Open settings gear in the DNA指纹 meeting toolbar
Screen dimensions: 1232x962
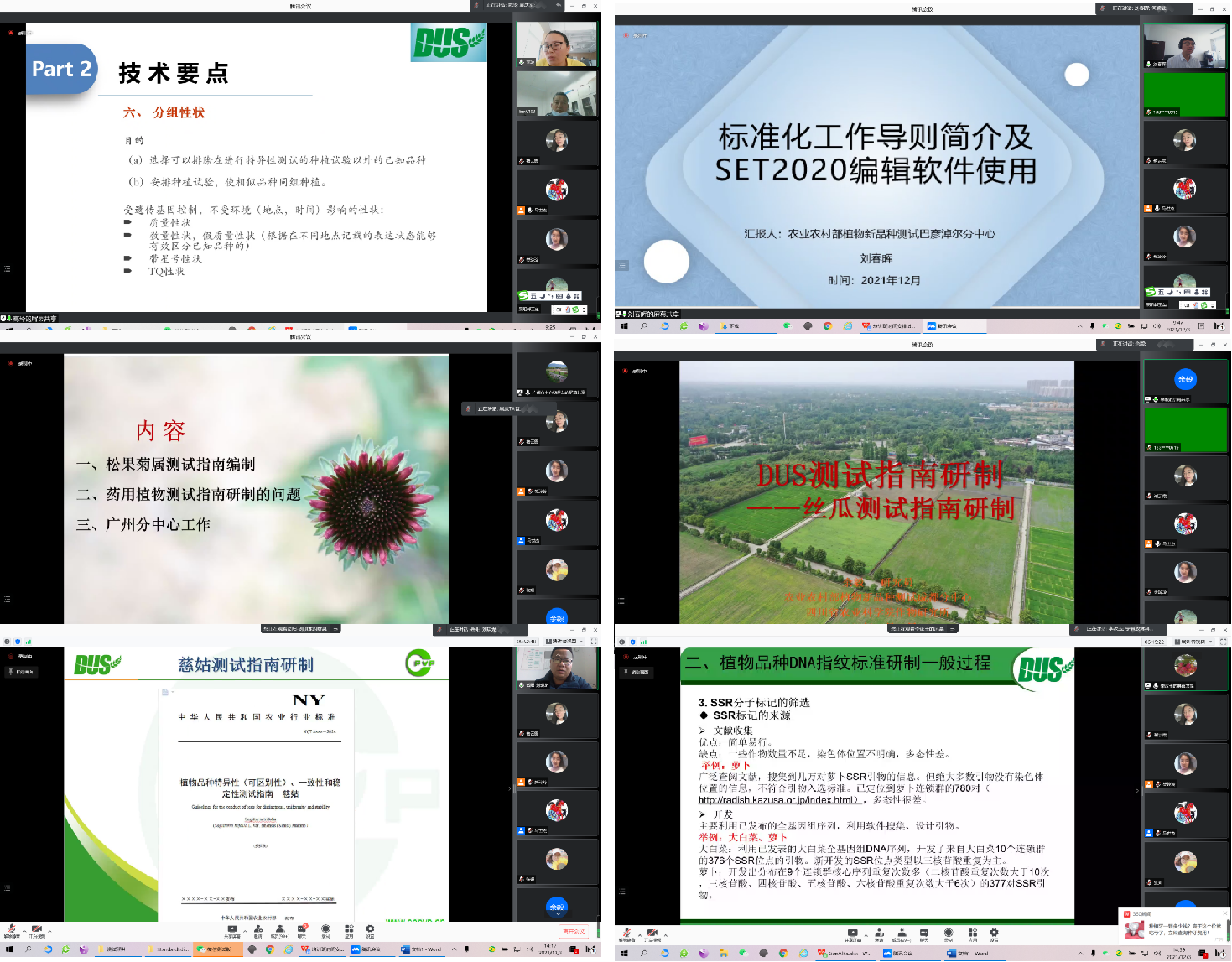pos(994,933)
